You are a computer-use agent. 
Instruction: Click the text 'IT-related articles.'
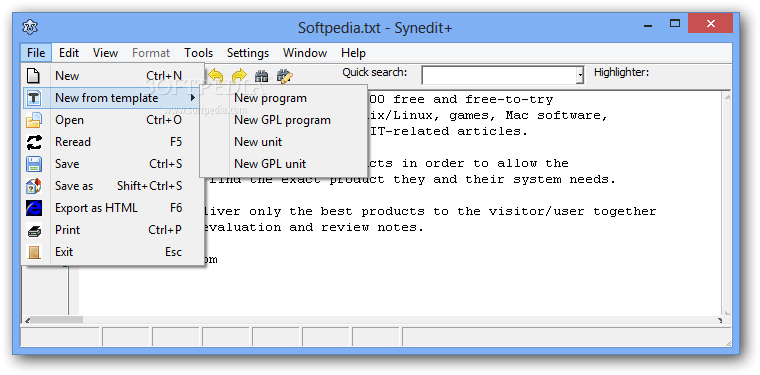(x=448, y=131)
